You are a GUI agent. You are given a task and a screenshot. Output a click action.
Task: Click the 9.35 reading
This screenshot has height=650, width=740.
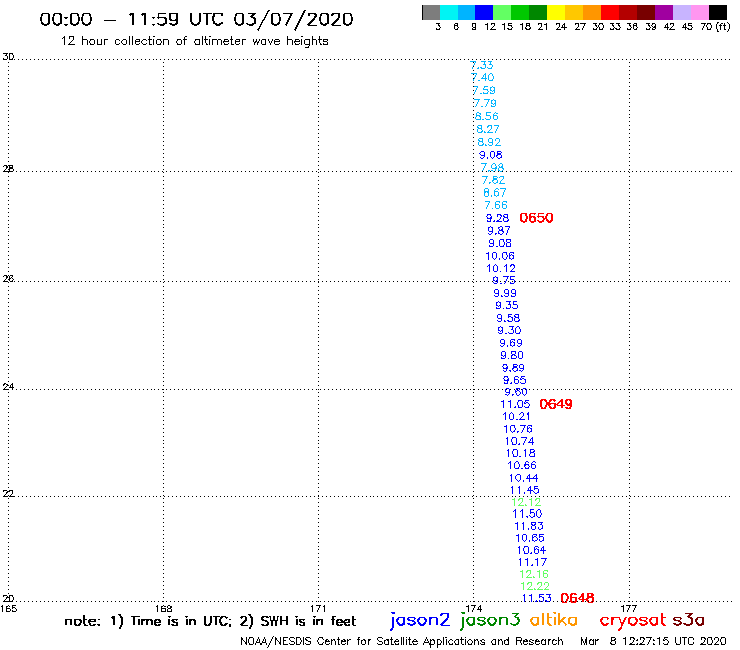tap(507, 305)
